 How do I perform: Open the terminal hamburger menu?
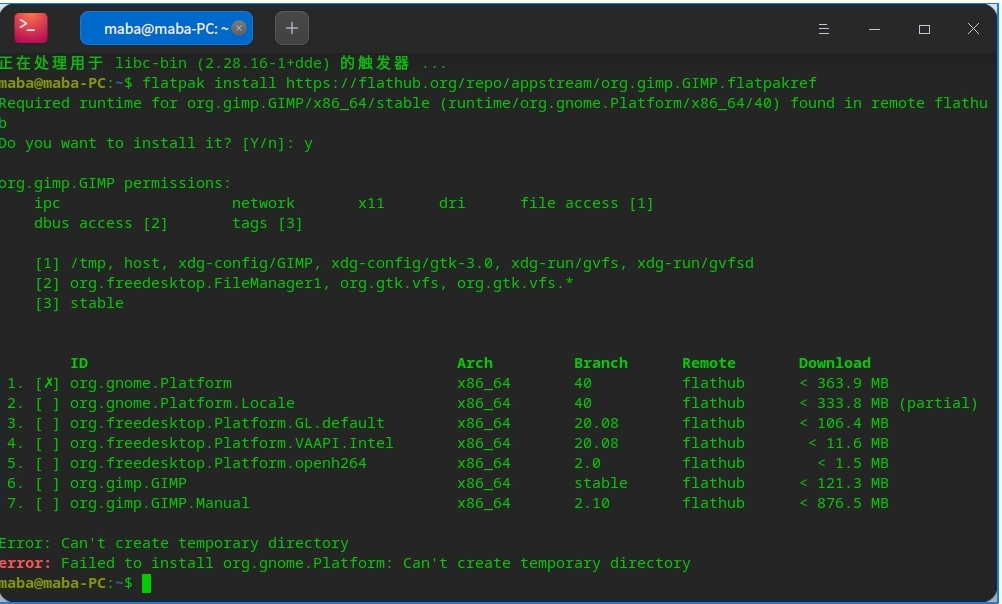click(x=826, y=29)
